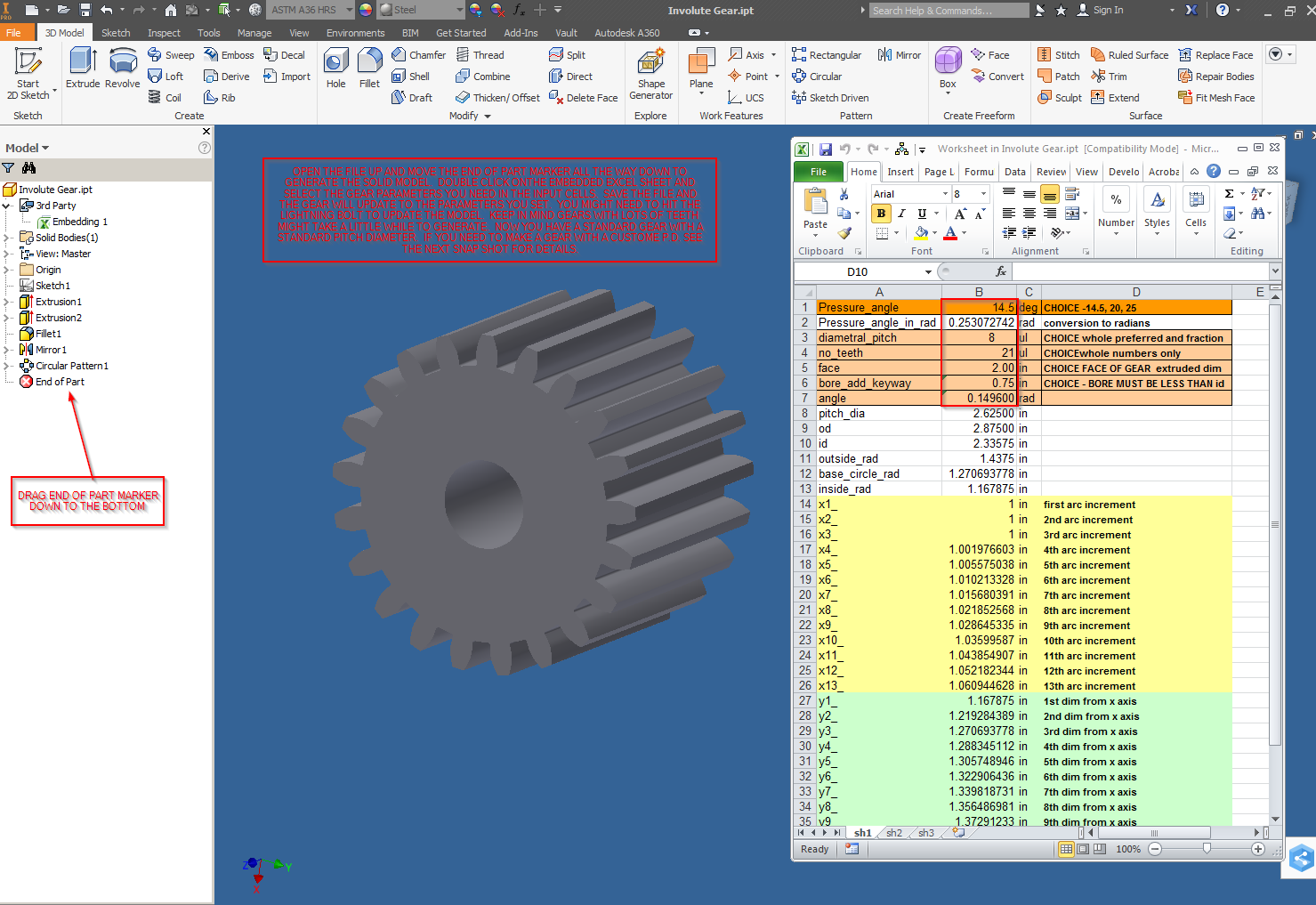The height and width of the screenshot is (905, 1316).
Task: Switch to the sh2 worksheet tab
Action: coord(893,832)
